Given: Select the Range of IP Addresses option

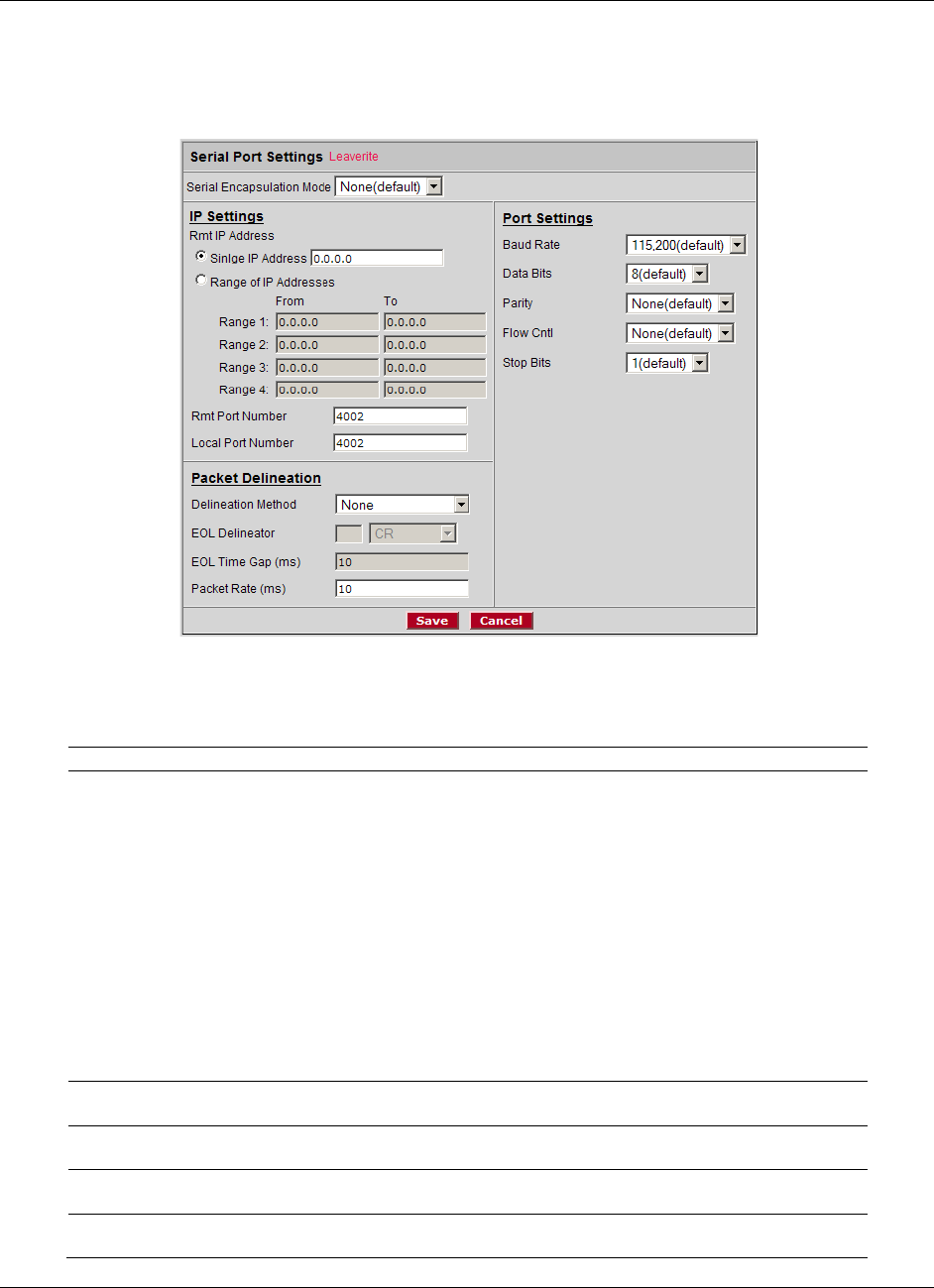Looking at the screenshot, I should 201,281.
